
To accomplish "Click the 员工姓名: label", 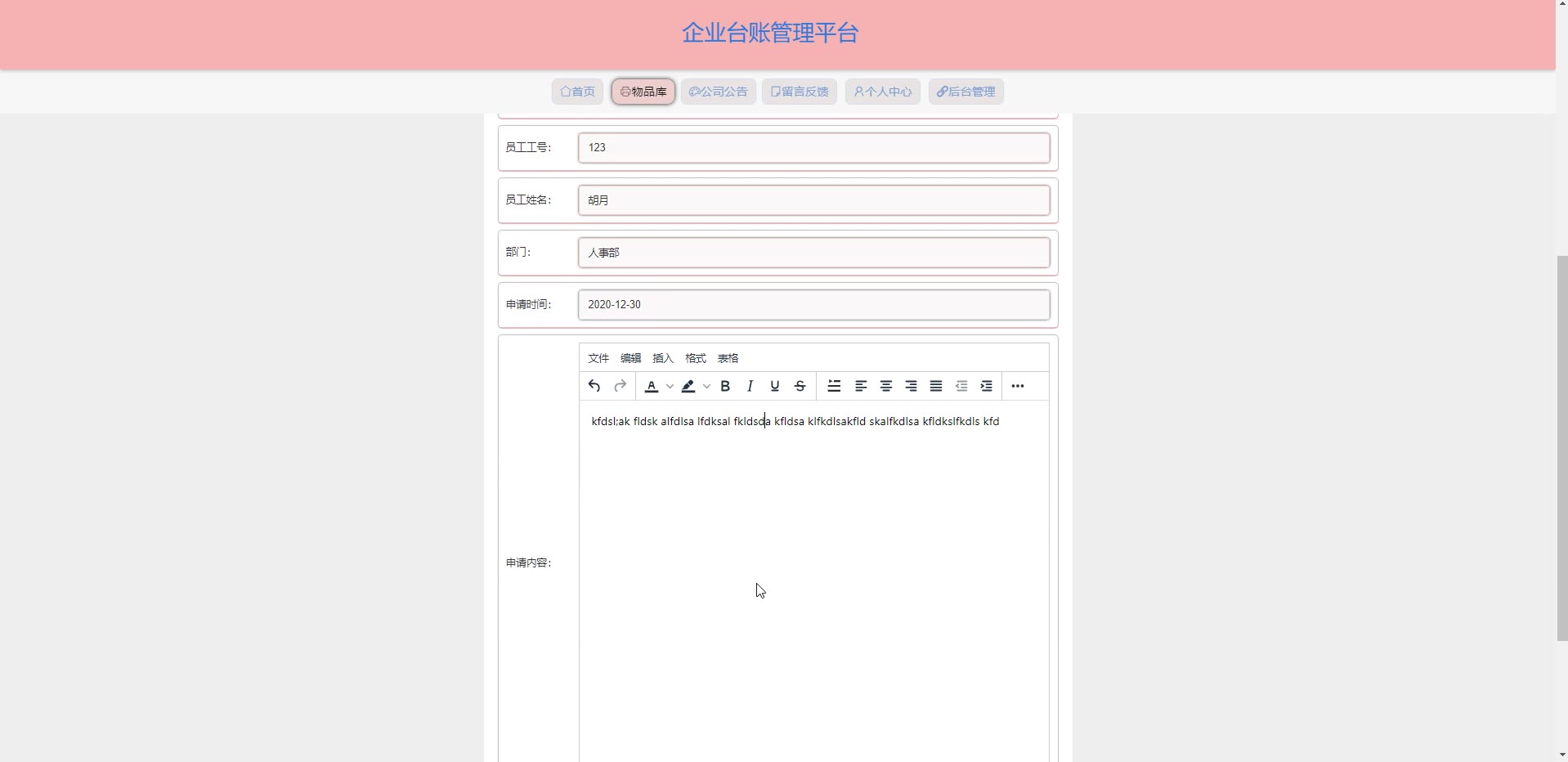I will tap(528, 199).
